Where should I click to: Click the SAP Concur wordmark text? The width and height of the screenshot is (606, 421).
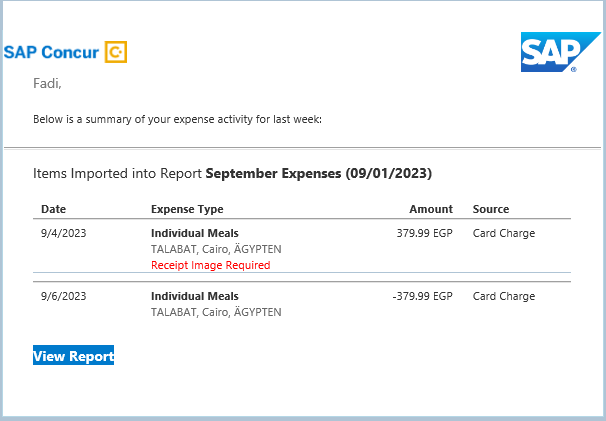(51, 52)
